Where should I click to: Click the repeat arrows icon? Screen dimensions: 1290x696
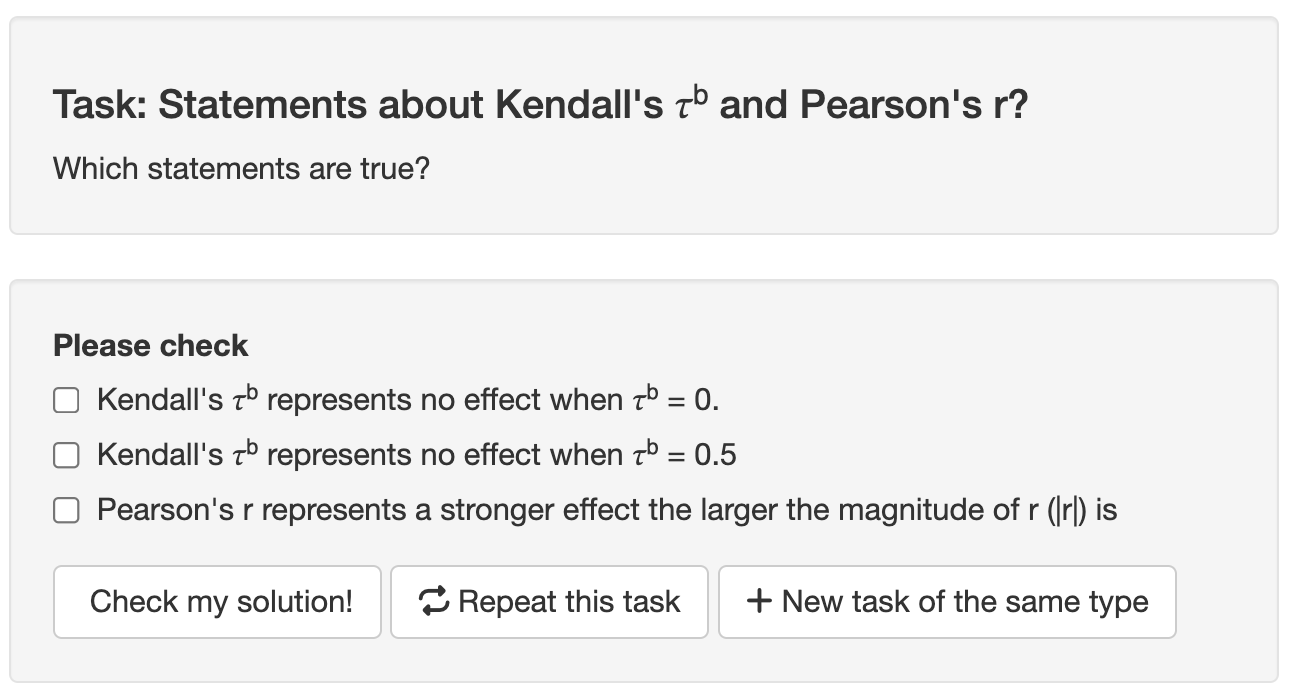(x=435, y=602)
